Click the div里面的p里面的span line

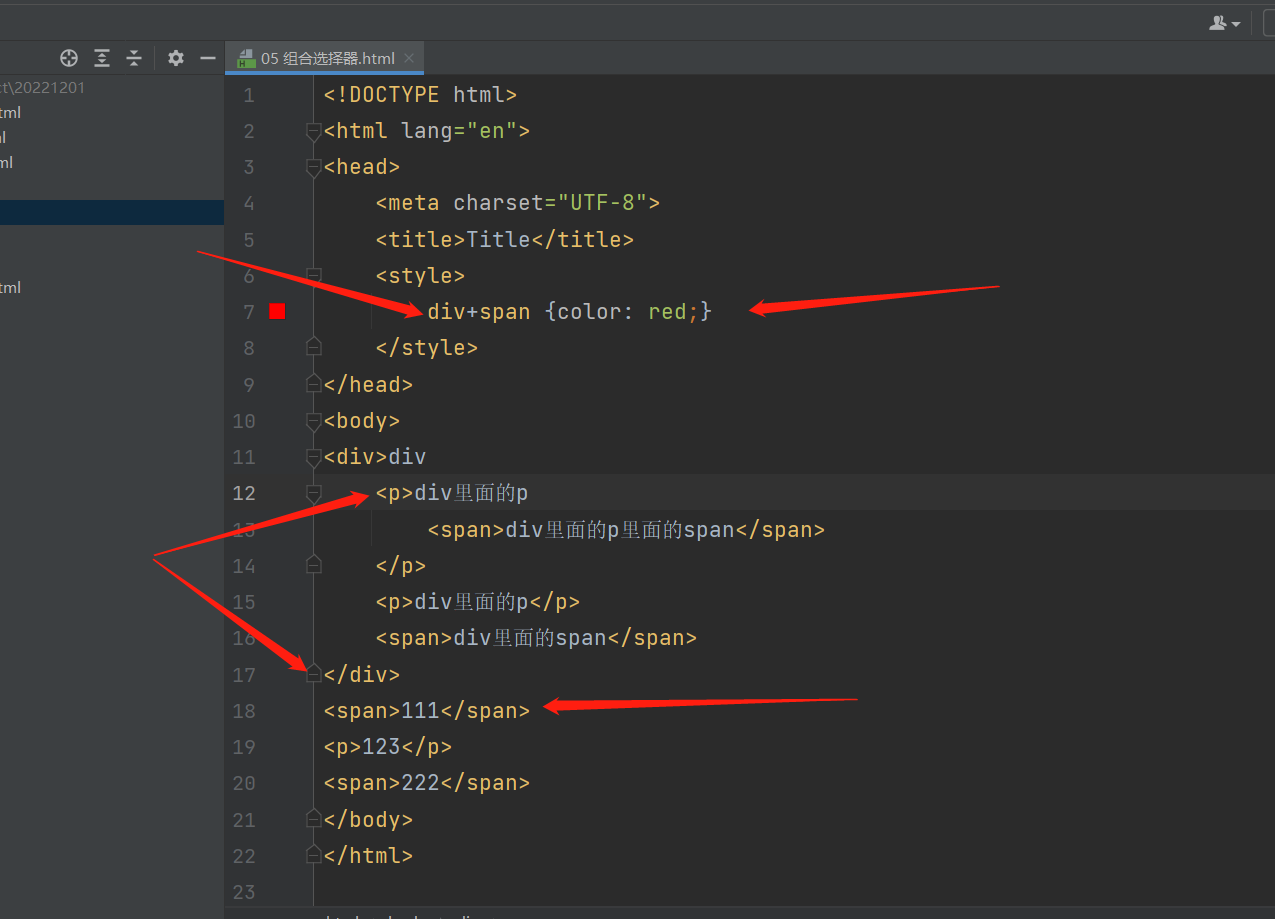pyautogui.click(x=626, y=529)
